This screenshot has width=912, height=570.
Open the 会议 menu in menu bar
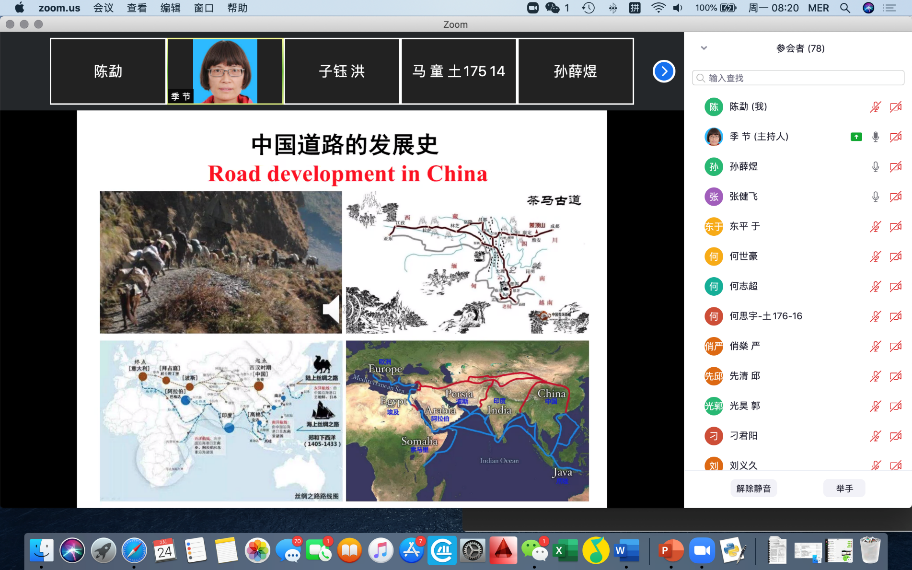coord(103,8)
